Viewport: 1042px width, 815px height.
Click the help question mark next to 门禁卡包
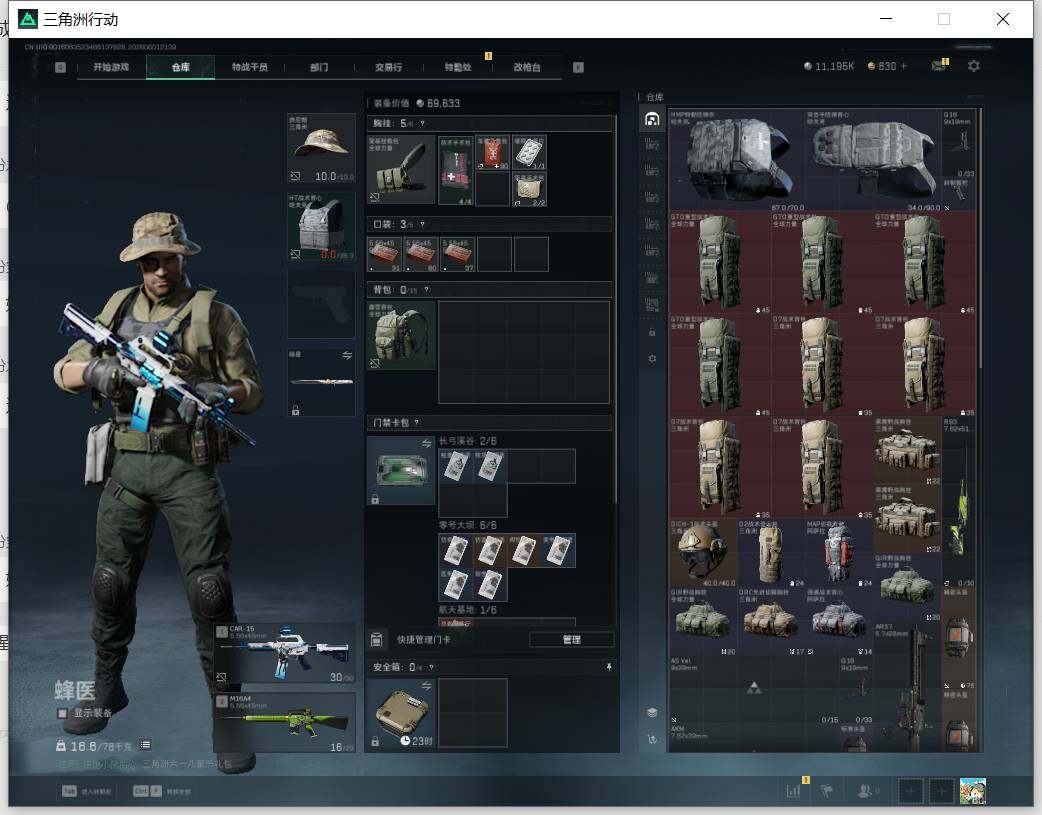417,422
